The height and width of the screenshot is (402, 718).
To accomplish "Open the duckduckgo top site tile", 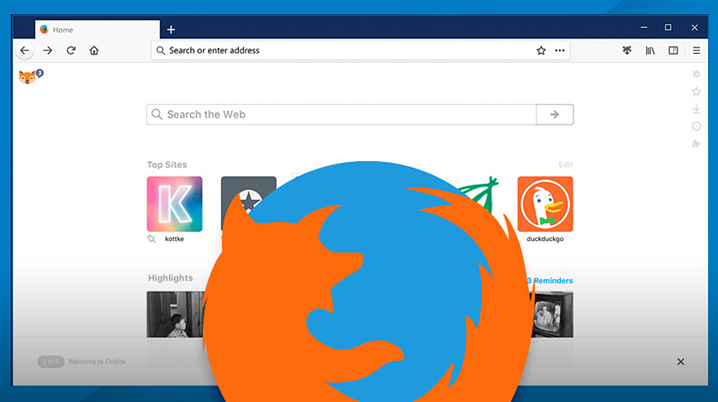I will coord(545,204).
